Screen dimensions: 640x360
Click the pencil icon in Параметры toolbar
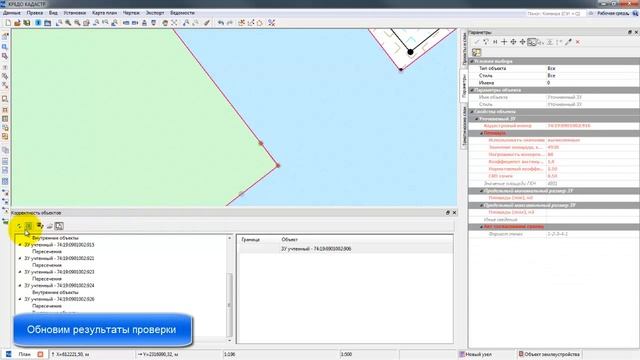pos(568,42)
